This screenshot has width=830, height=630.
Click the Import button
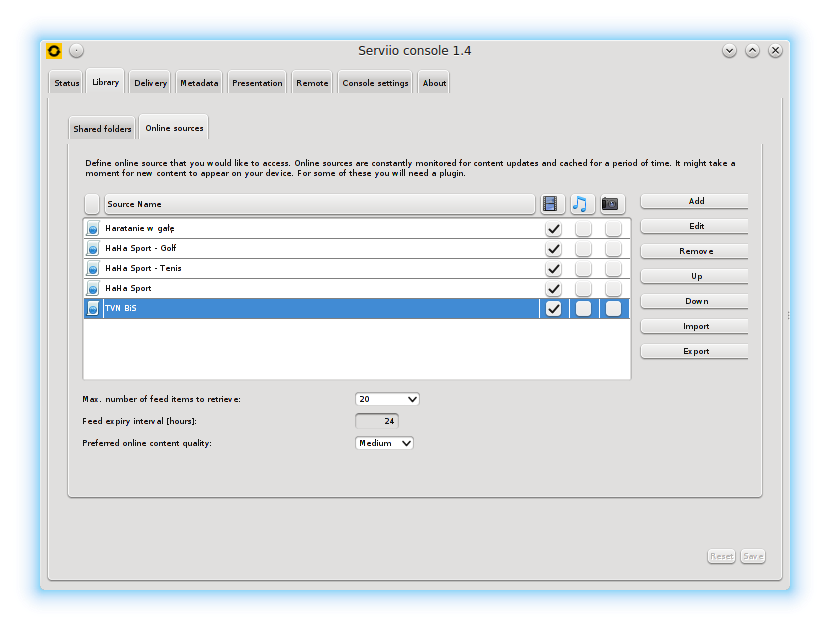pos(696,326)
